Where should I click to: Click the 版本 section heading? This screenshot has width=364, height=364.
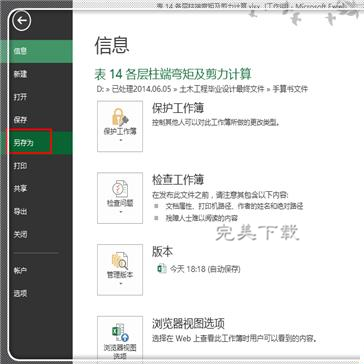163,252
